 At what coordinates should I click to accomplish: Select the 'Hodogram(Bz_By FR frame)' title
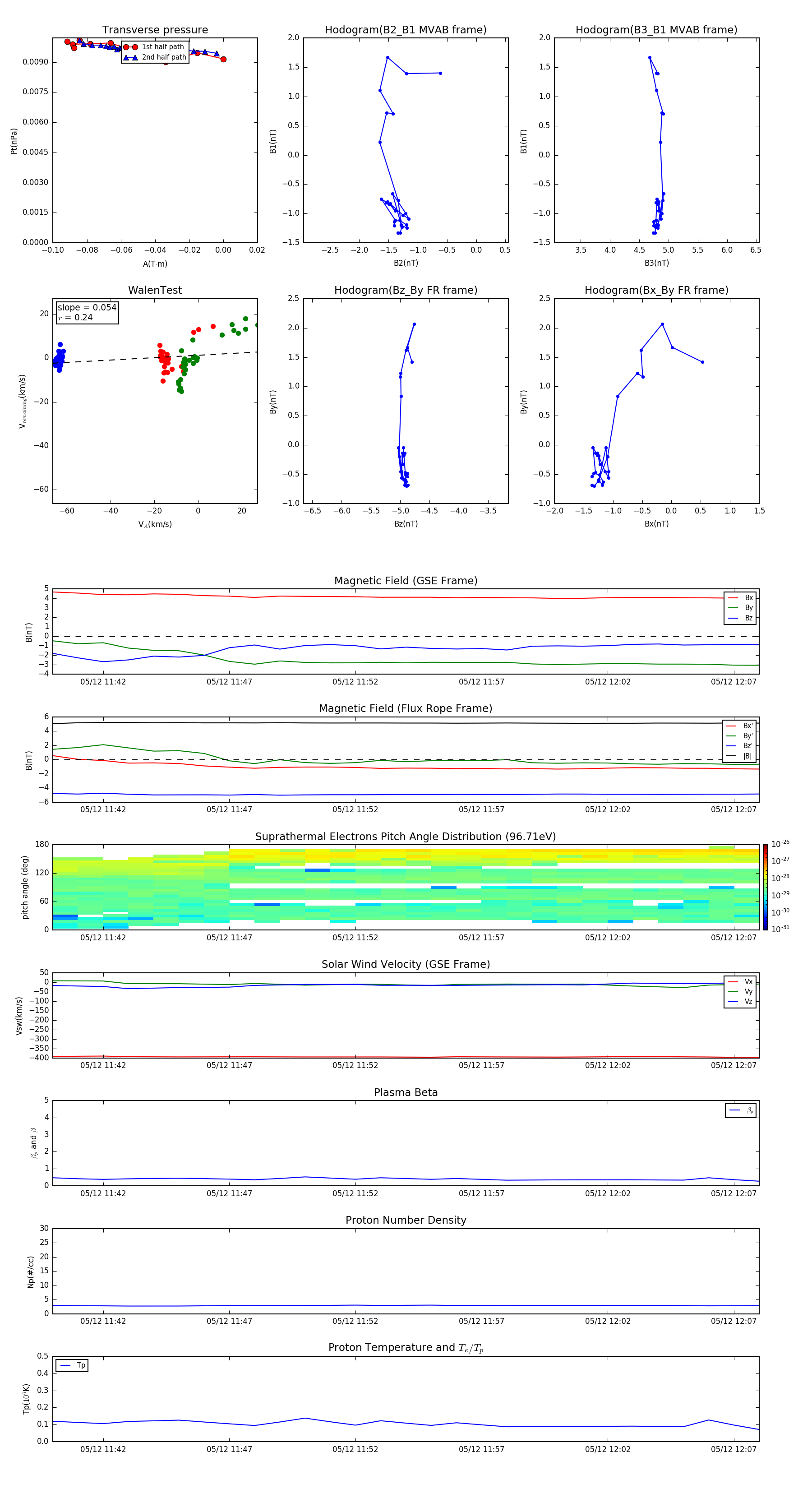[x=406, y=290]
